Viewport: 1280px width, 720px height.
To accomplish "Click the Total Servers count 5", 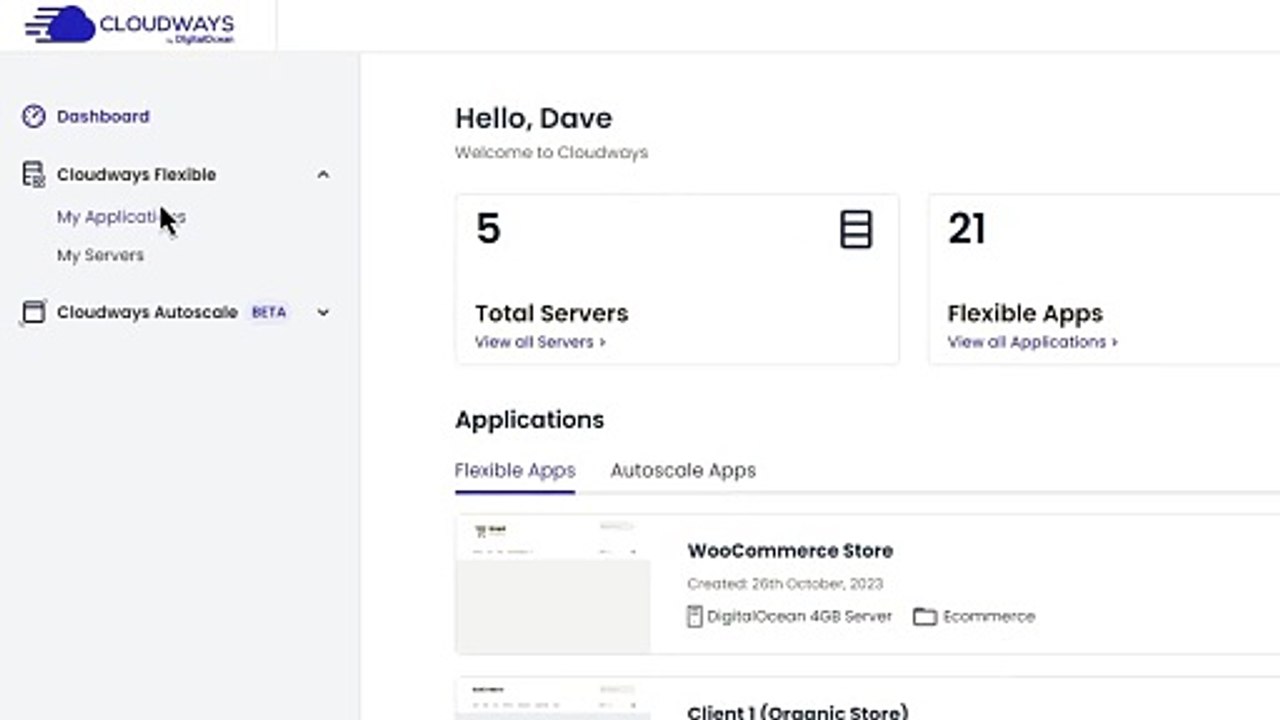I will pyautogui.click(x=488, y=229).
